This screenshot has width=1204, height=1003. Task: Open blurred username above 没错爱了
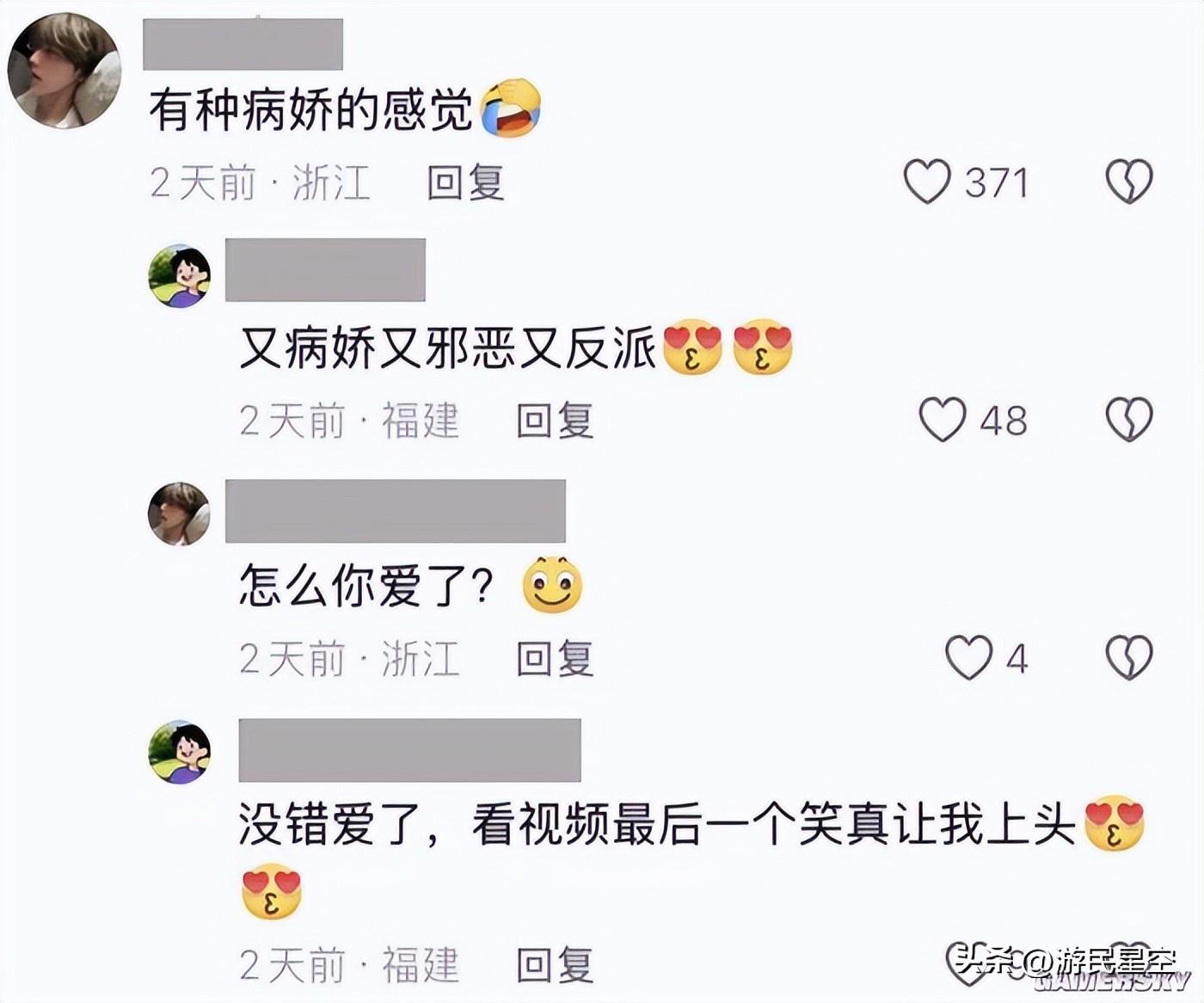point(409,750)
